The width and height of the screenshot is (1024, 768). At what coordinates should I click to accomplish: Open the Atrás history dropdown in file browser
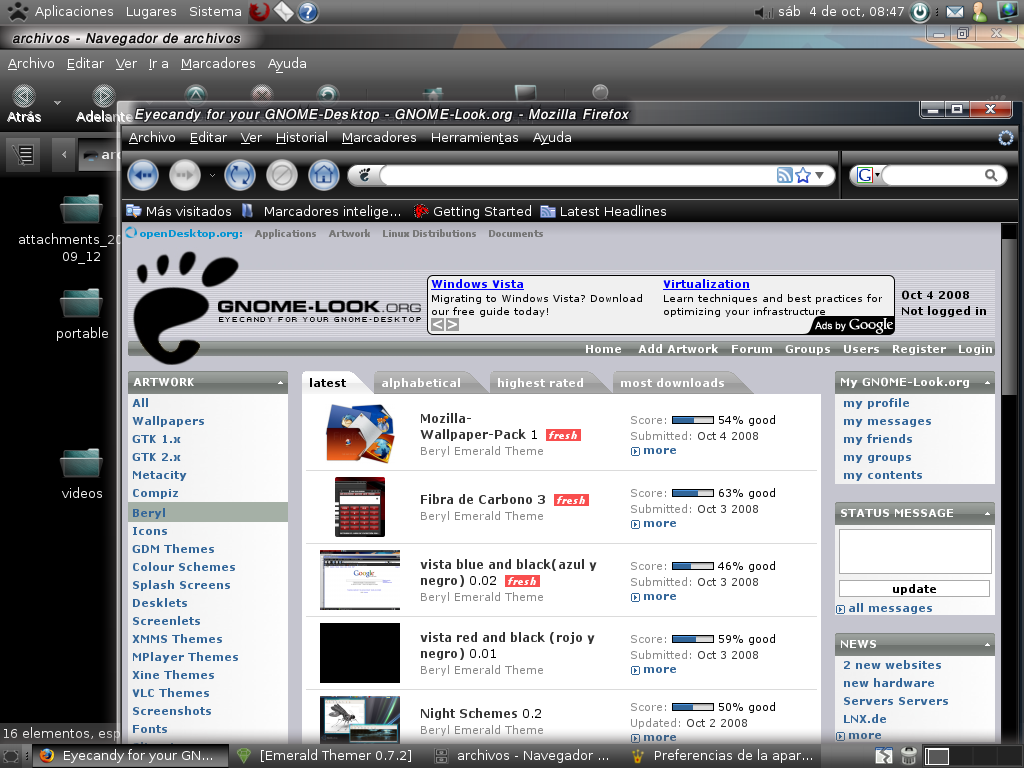click(57, 103)
